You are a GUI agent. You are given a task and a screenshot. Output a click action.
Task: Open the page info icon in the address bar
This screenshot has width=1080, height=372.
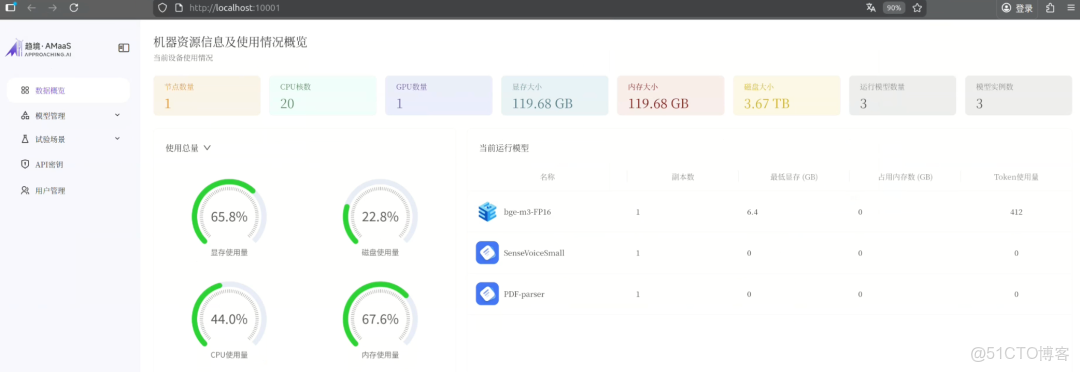[x=178, y=8]
